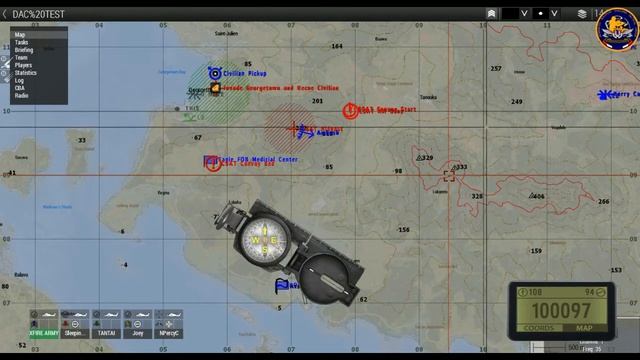Click the rank chevrons icon in top bar
The height and width of the screenshot is (360, 640).
pos(491,14)
